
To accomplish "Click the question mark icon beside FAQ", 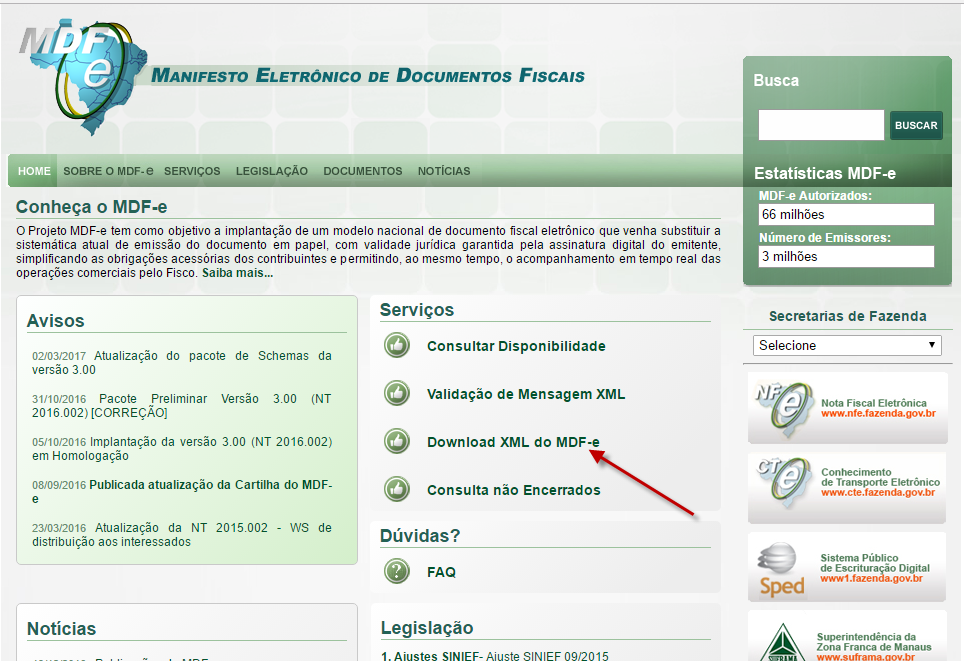I will point(397,571).
